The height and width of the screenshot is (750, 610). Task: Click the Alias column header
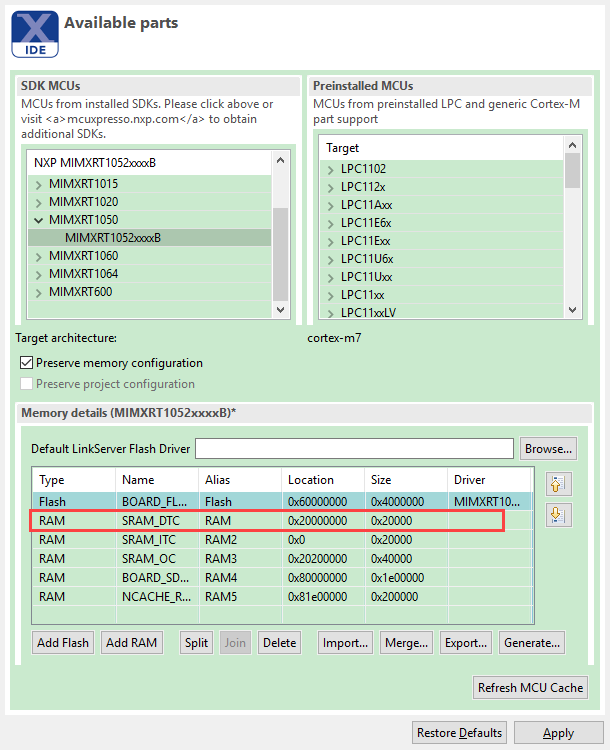coord(240,480)
